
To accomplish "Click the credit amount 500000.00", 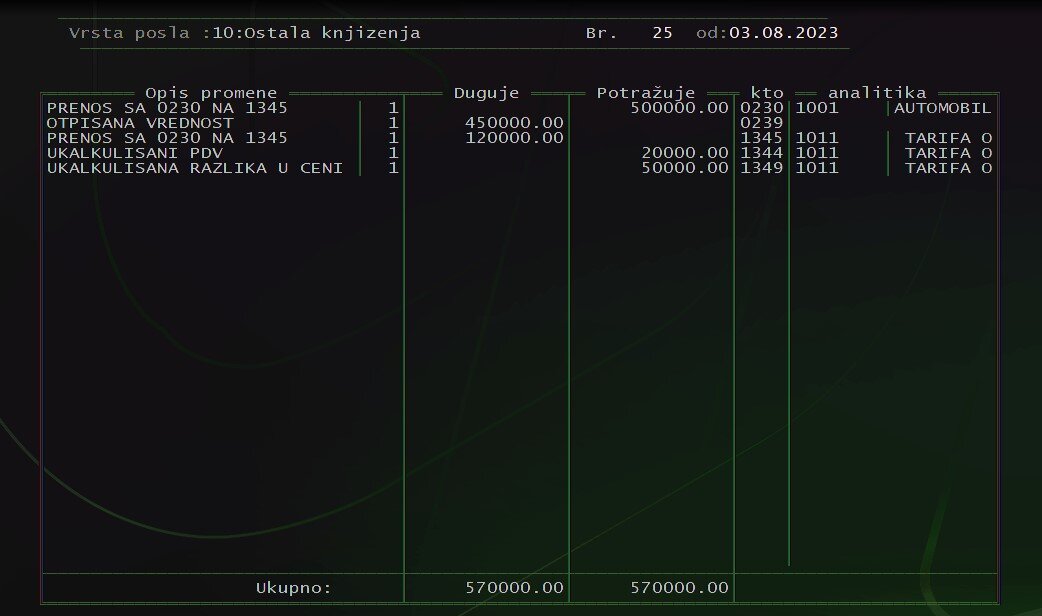I will tap(679, 108).
